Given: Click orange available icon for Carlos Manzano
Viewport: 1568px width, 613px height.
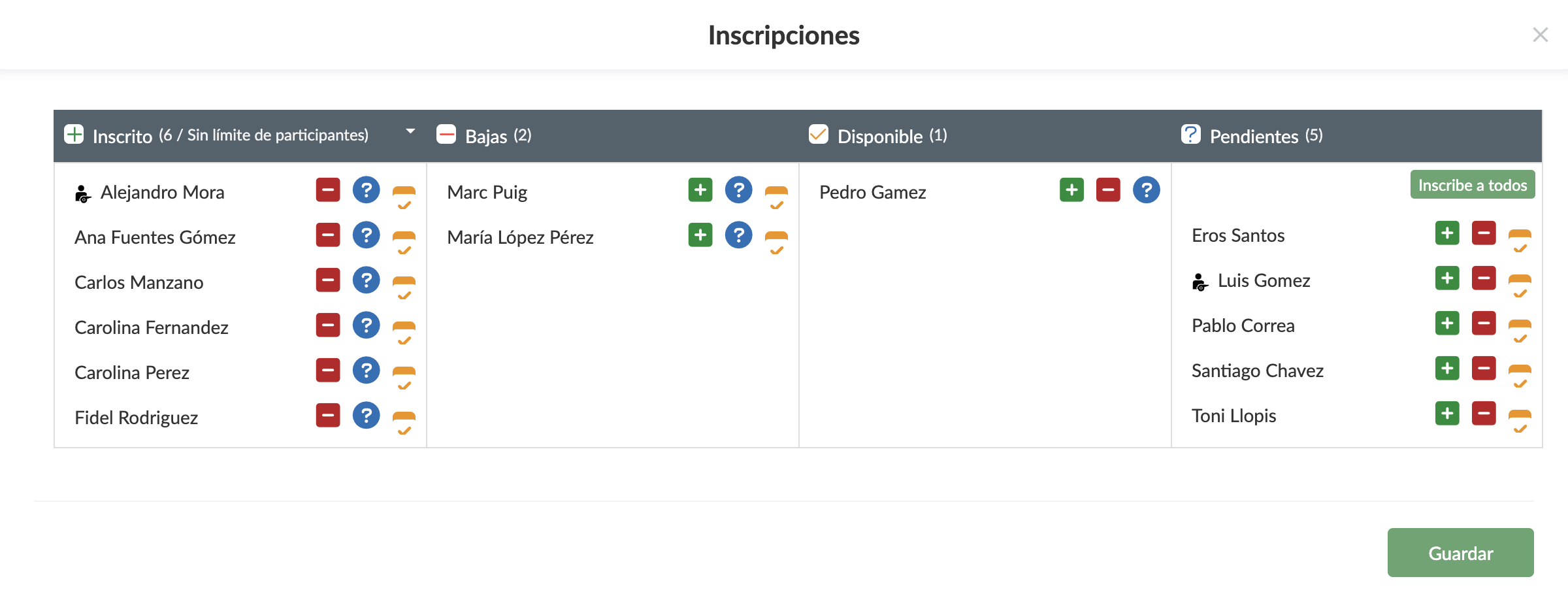Looking at the screenshot, I should (x=404, y=287).
